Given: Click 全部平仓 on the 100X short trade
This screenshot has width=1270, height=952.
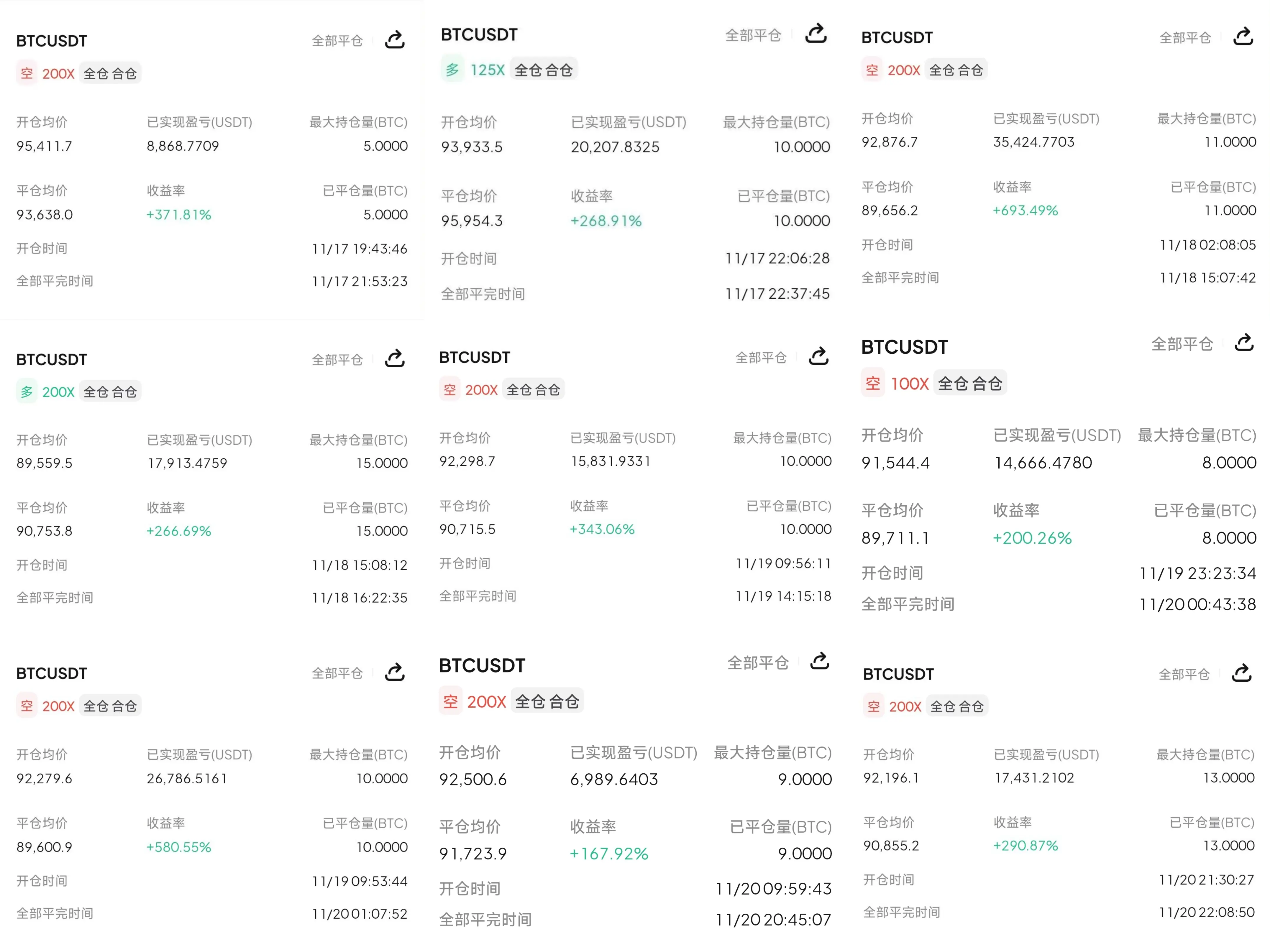Looking at the screenshot, I should (x=1182, y=344).
